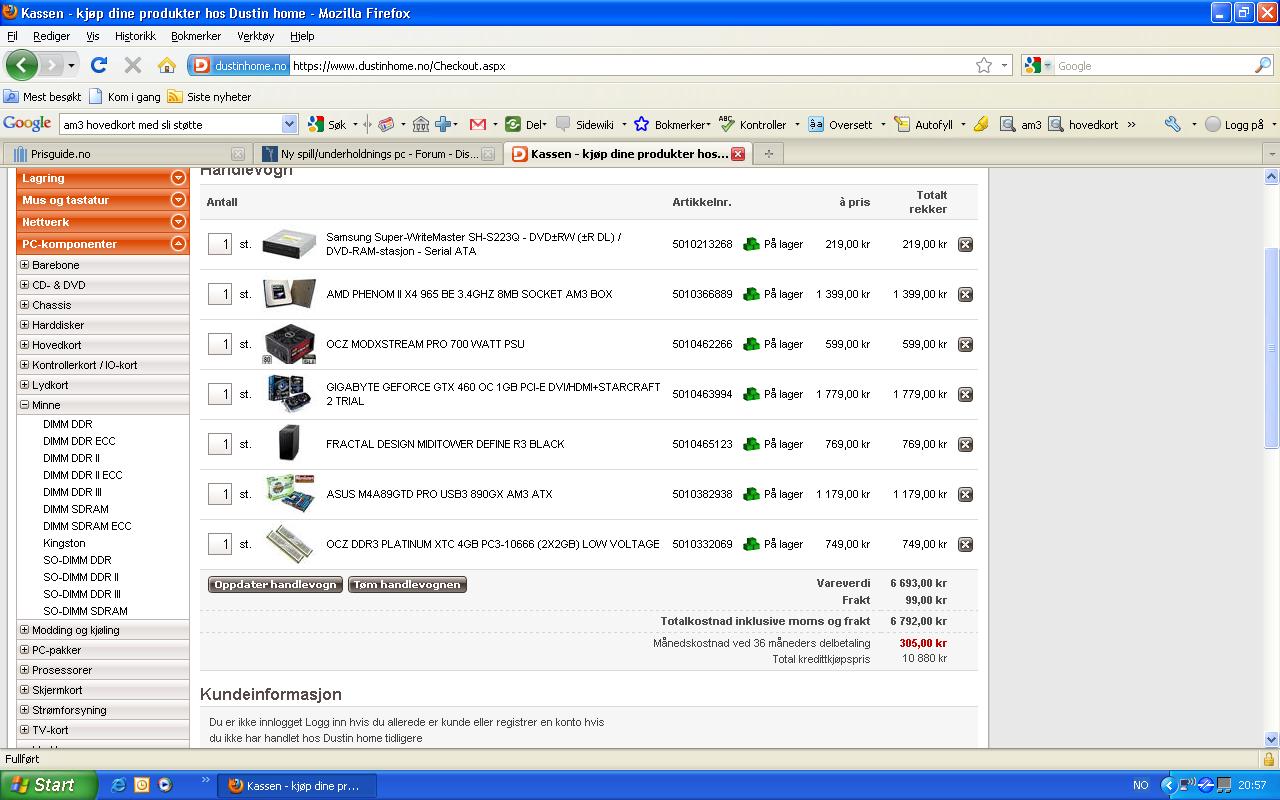Collapse the Minne category

coord(25,405)
